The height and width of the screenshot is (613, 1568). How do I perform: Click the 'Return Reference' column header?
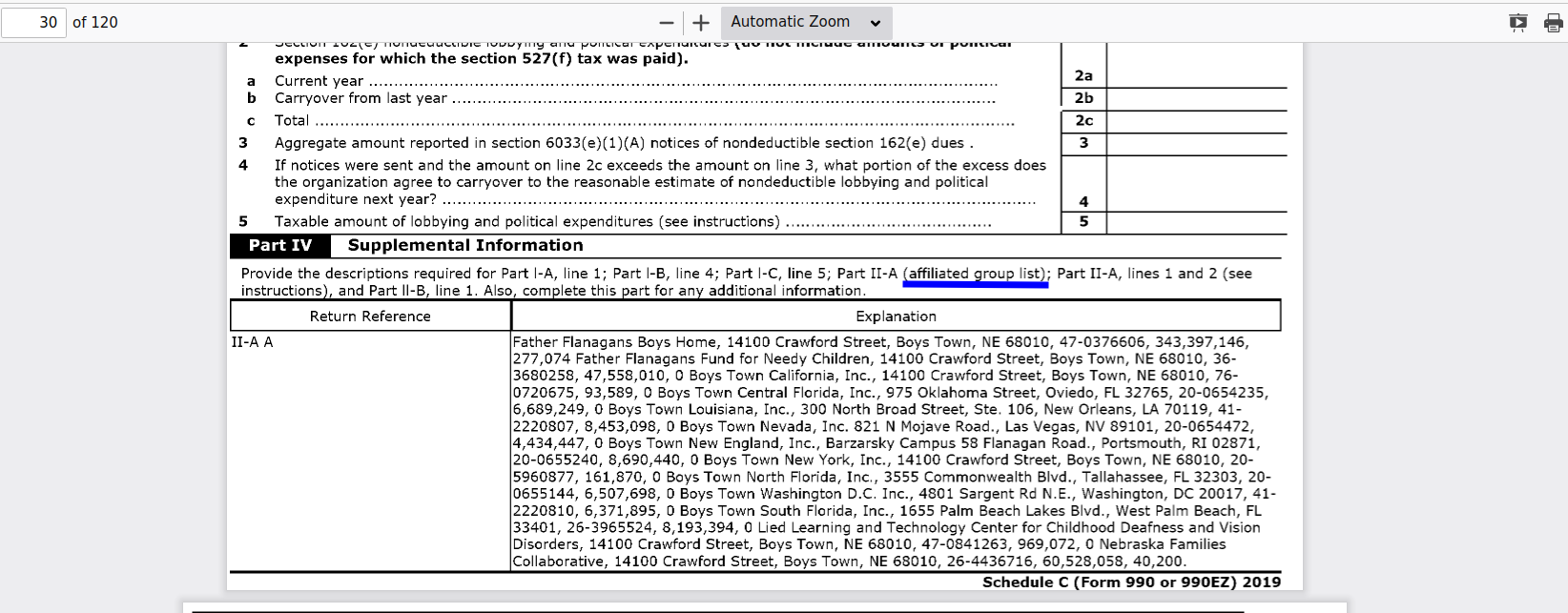point(370,317)
